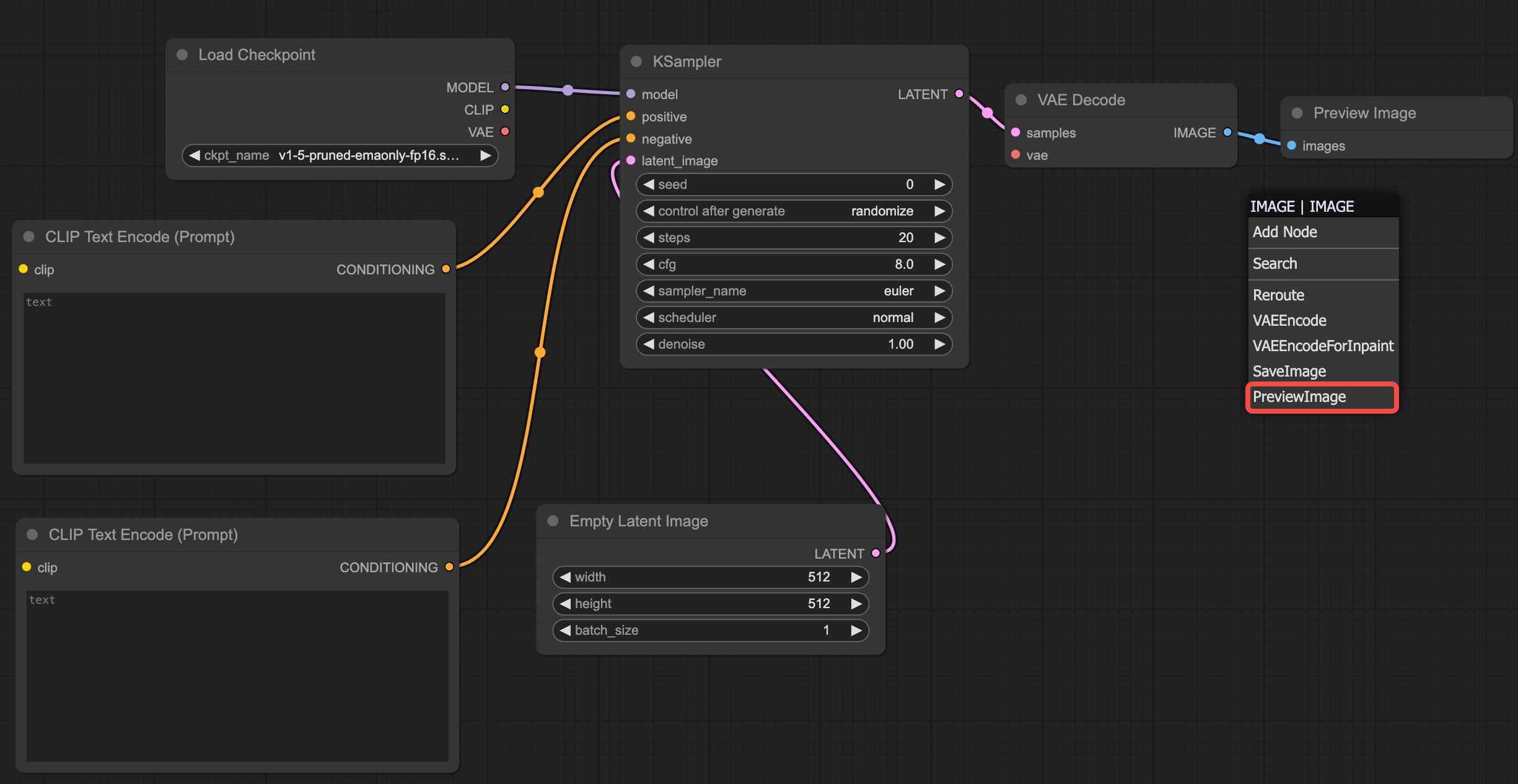Click the latent_image input socket on KSampler
This screenshot has height=784, width=1518.
click(x=631, y=160)
